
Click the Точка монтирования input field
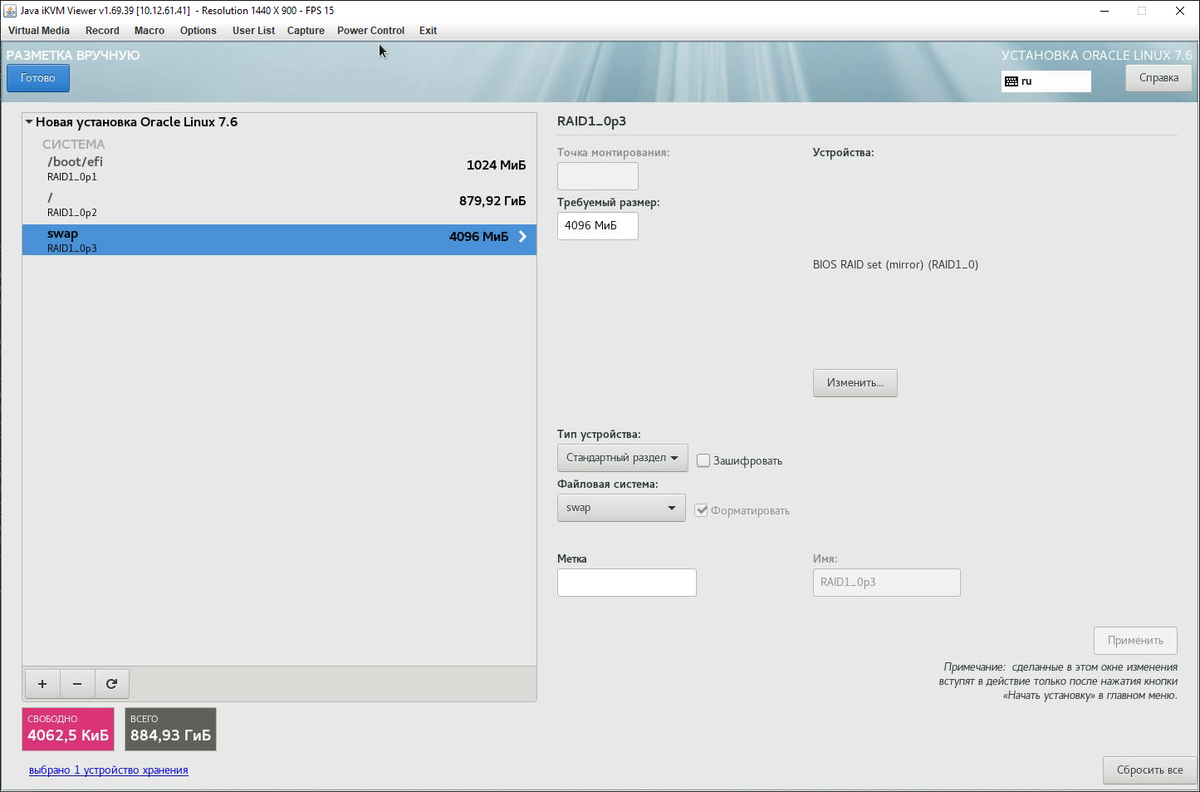[597, 176]
